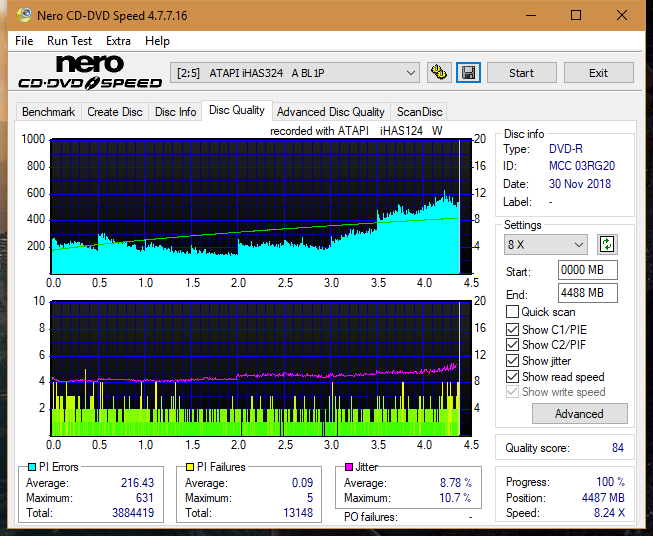
Task: Click the refresh speed settings icon
Action: coord(607,244)
